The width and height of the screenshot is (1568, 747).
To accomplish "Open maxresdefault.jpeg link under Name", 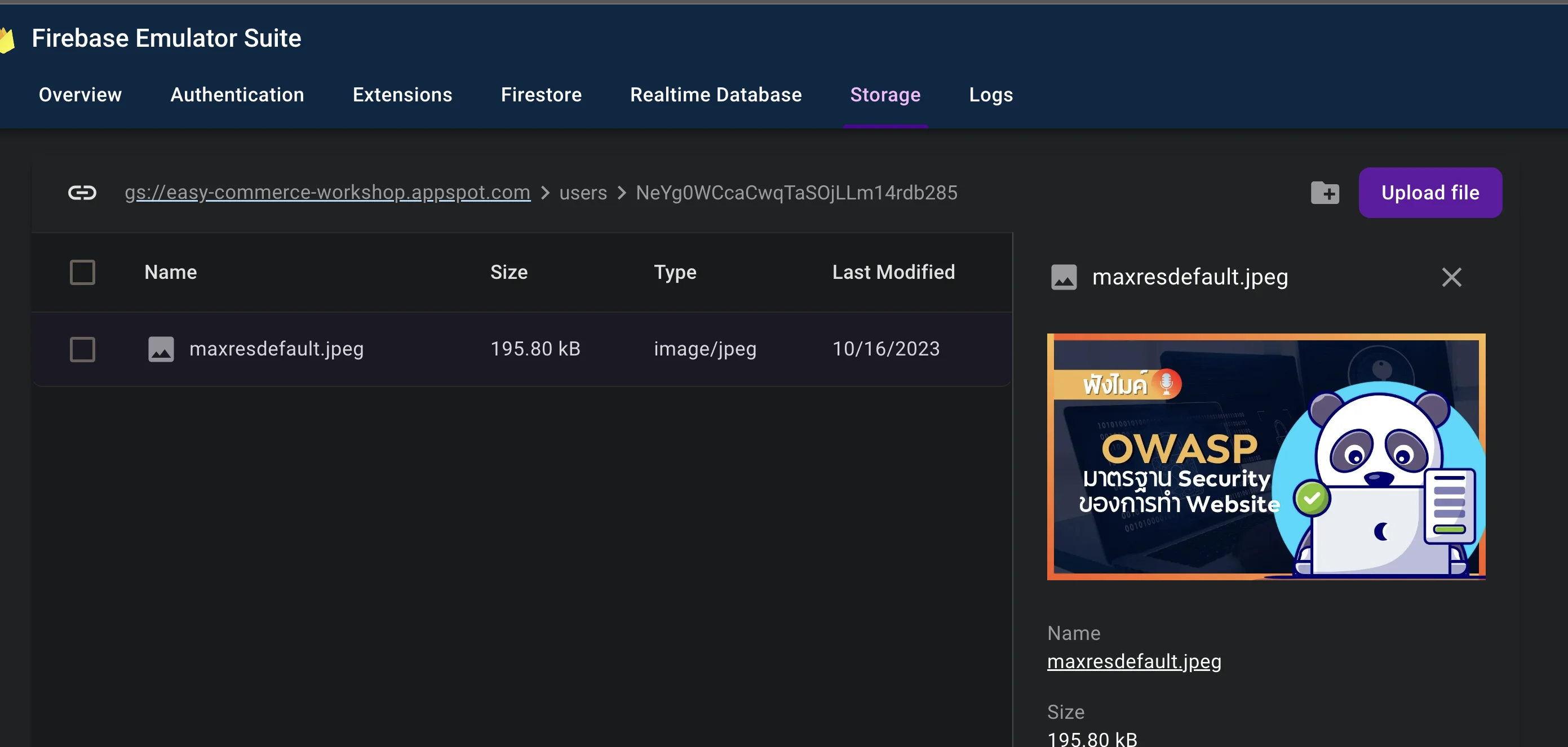I will point(1134,661).
